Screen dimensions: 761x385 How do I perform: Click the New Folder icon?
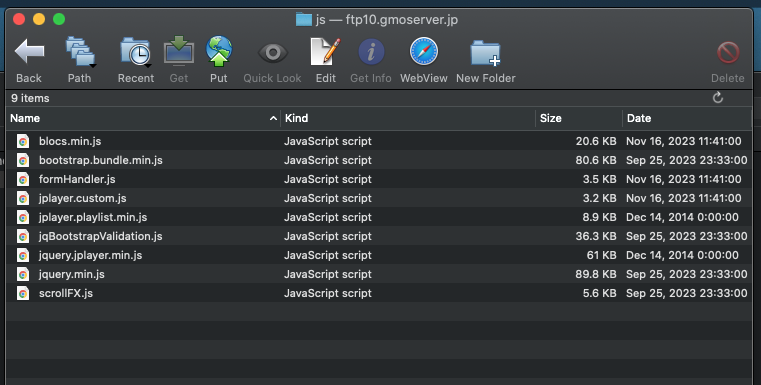pyautogui.click(x=485, y=52)
